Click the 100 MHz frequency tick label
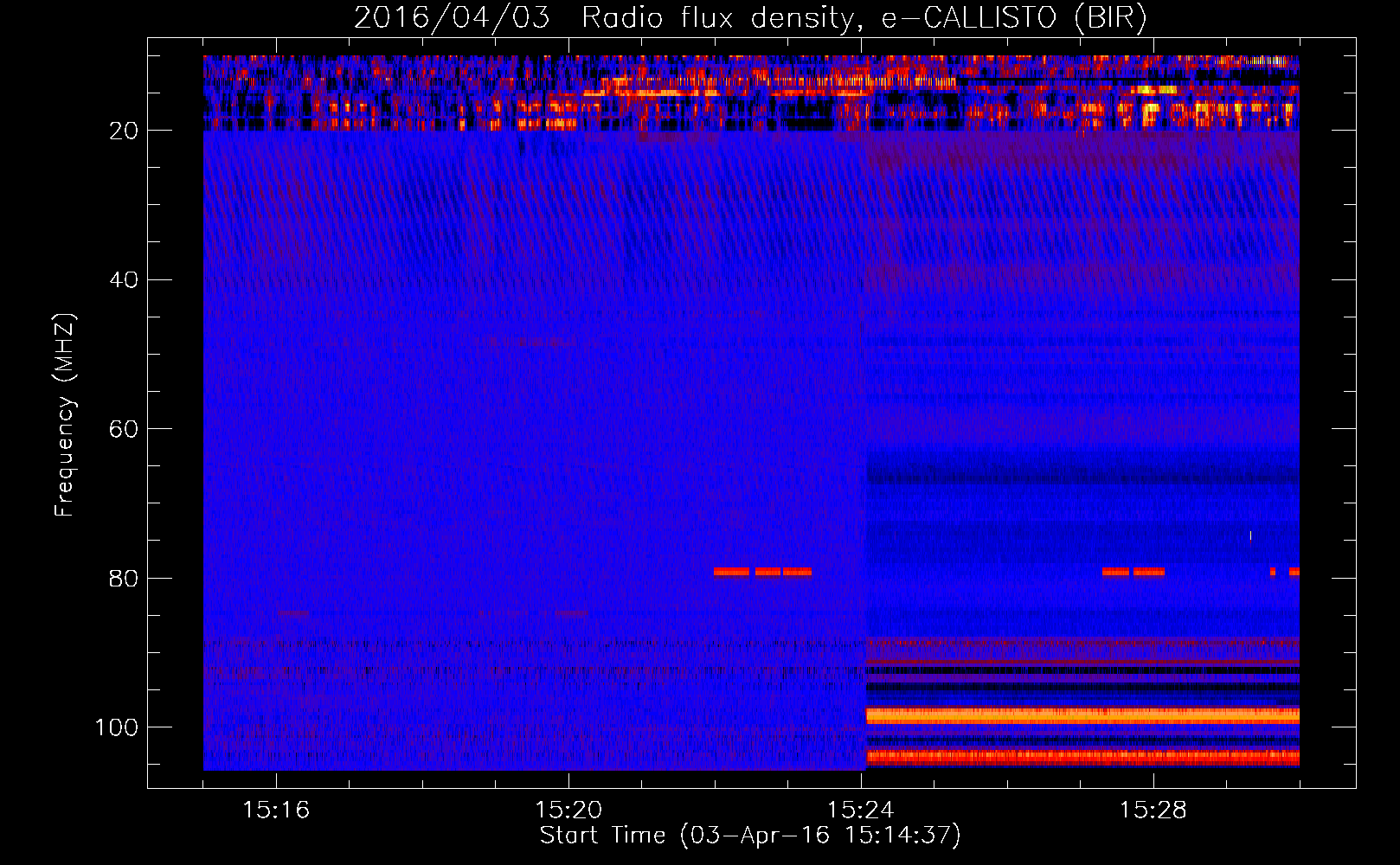The width and height of the screenshot is (1400, 865). (x=118, y=727)
